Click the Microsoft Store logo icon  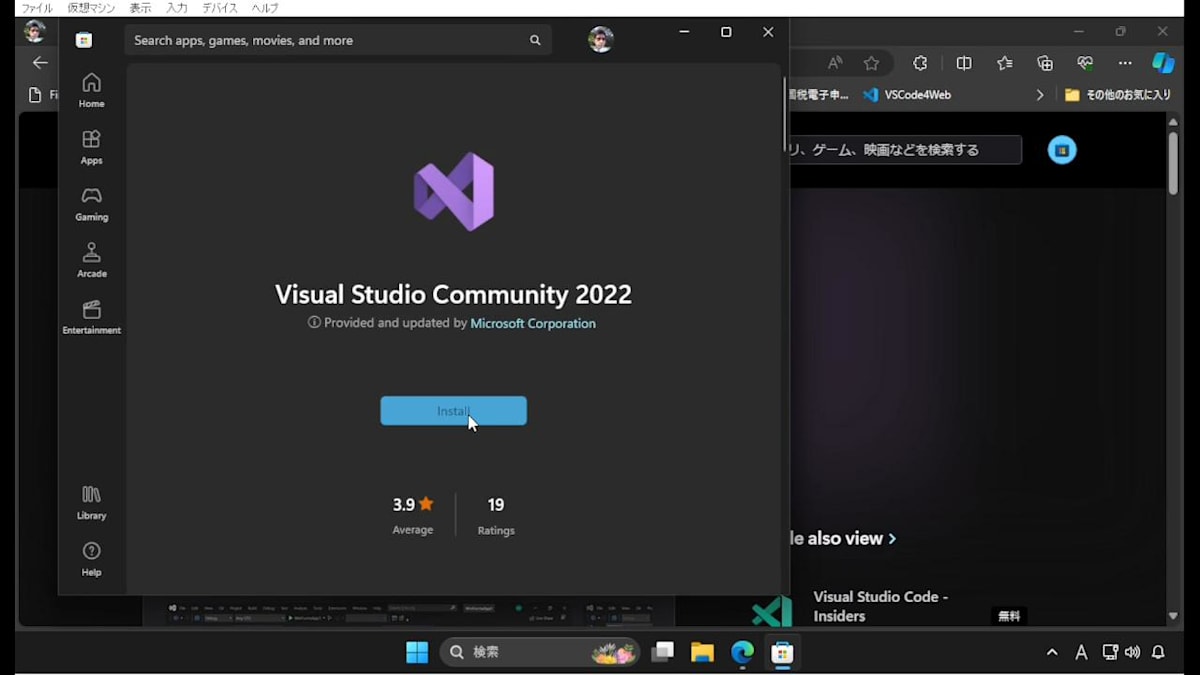[84, 40]
